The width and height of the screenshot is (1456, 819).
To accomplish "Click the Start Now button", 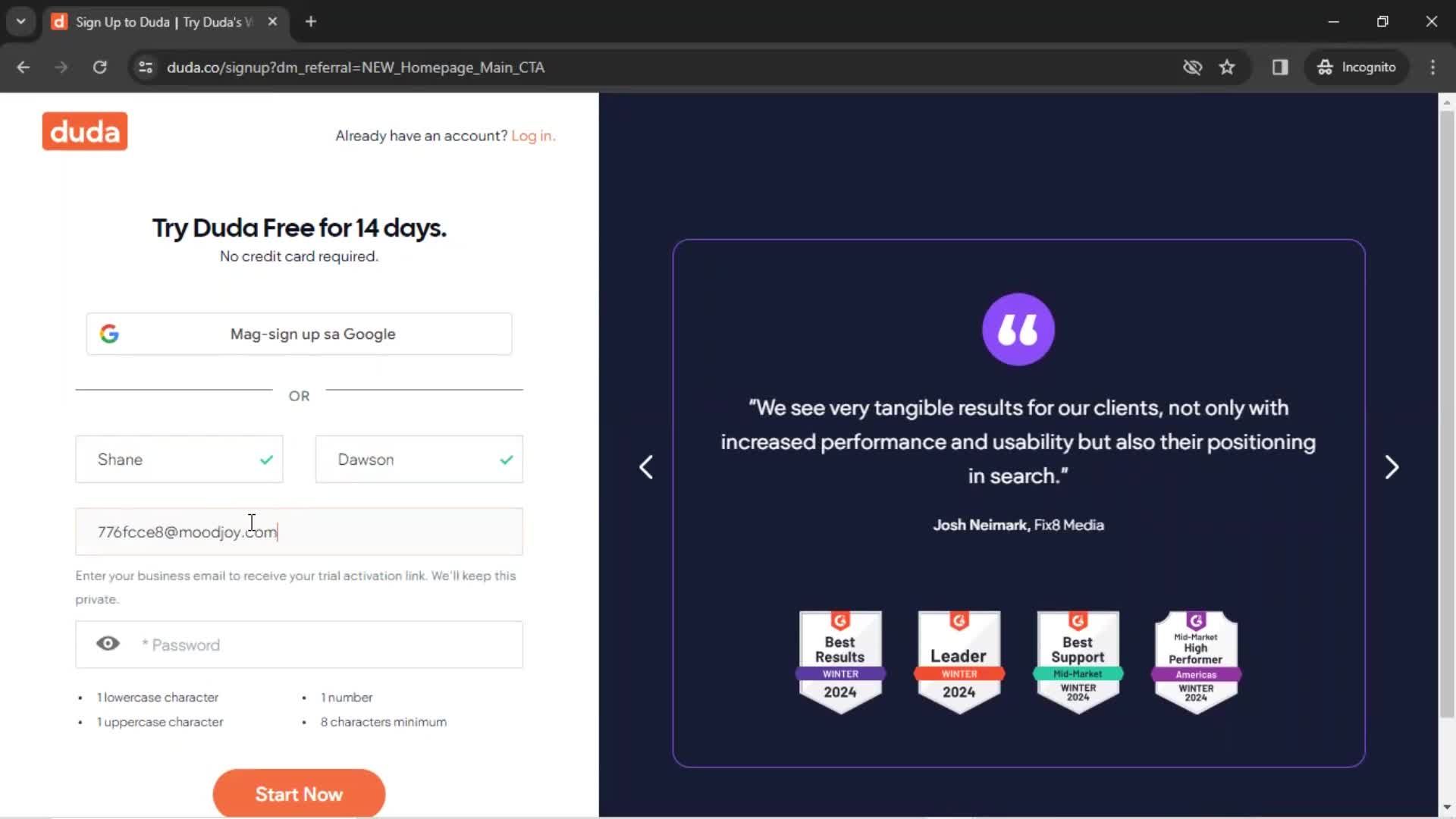I will coord(299,793).
